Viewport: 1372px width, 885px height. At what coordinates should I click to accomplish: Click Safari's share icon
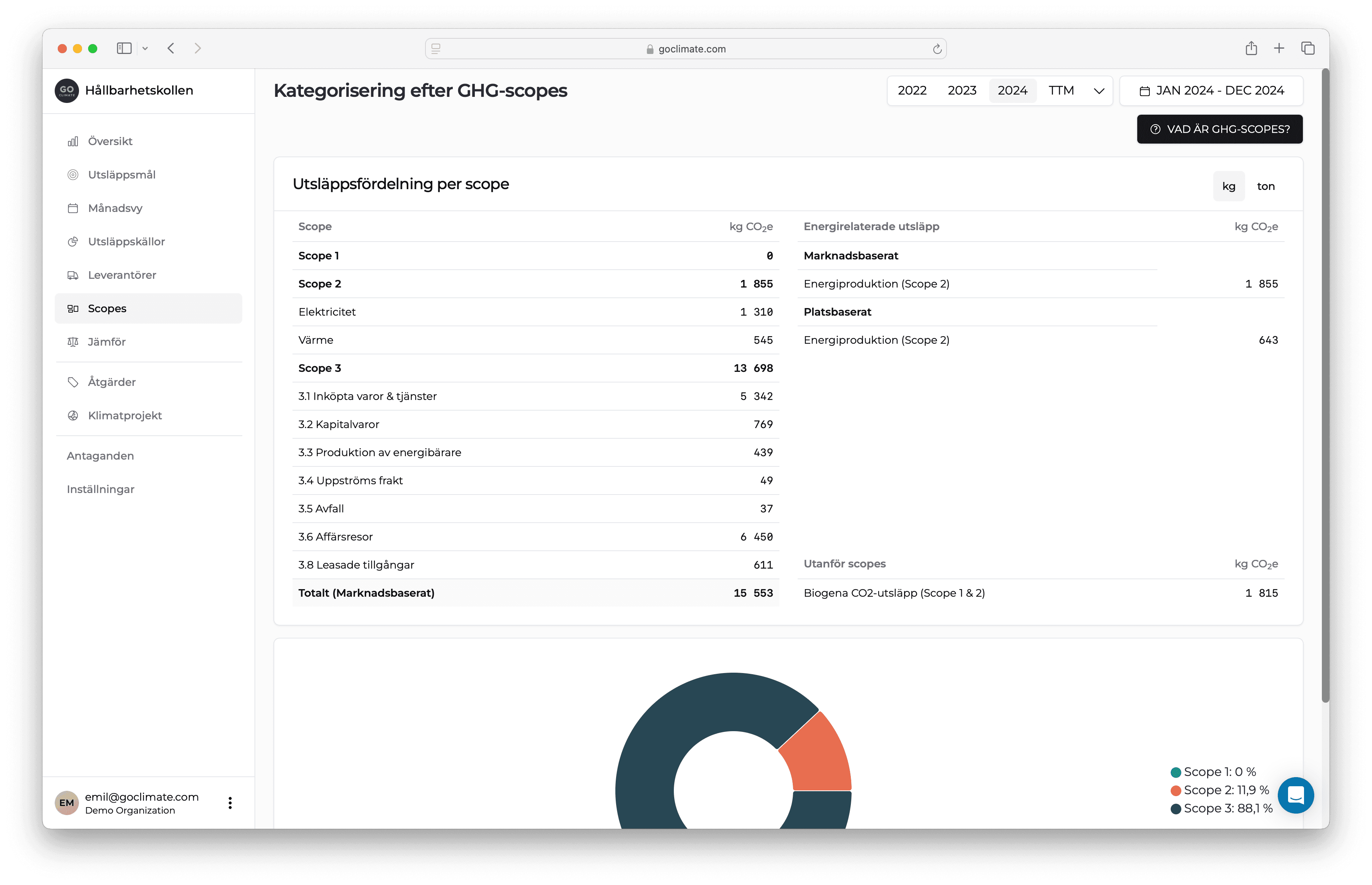coord(1251,49)
